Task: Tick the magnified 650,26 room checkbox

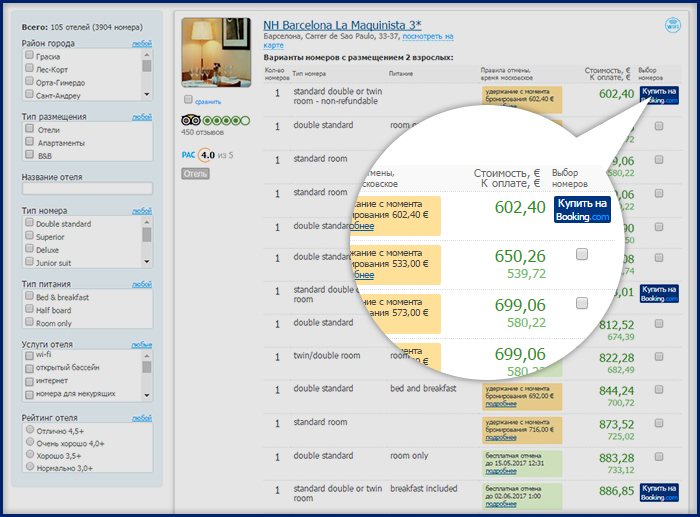Action: pos(582,254)
